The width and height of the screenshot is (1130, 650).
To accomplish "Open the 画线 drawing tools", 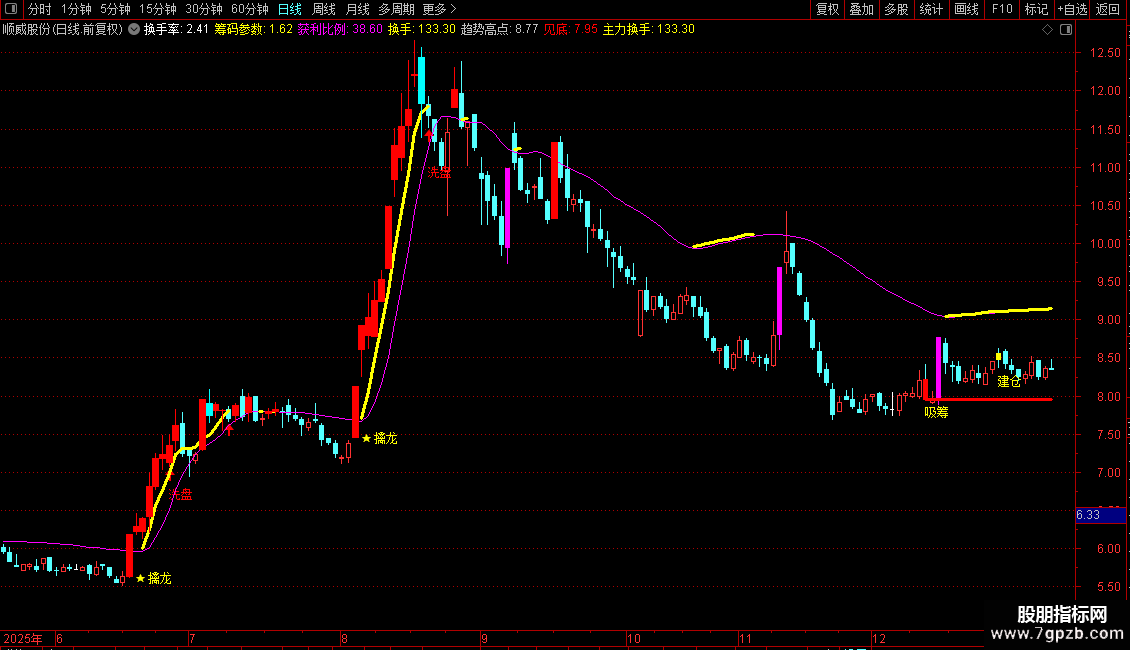I will 966,9.
